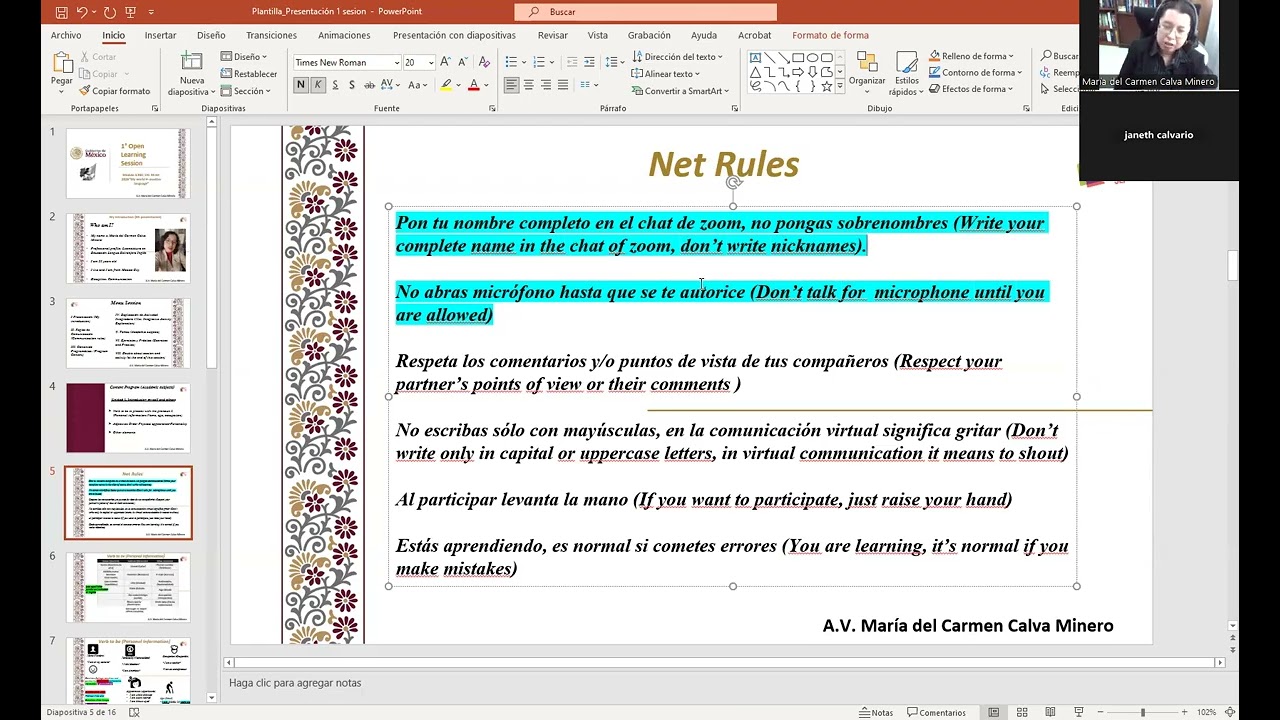Switch to the Animaciones tab
The width and height of the screenshot is (1280, 720).
[x=344, y=35]
